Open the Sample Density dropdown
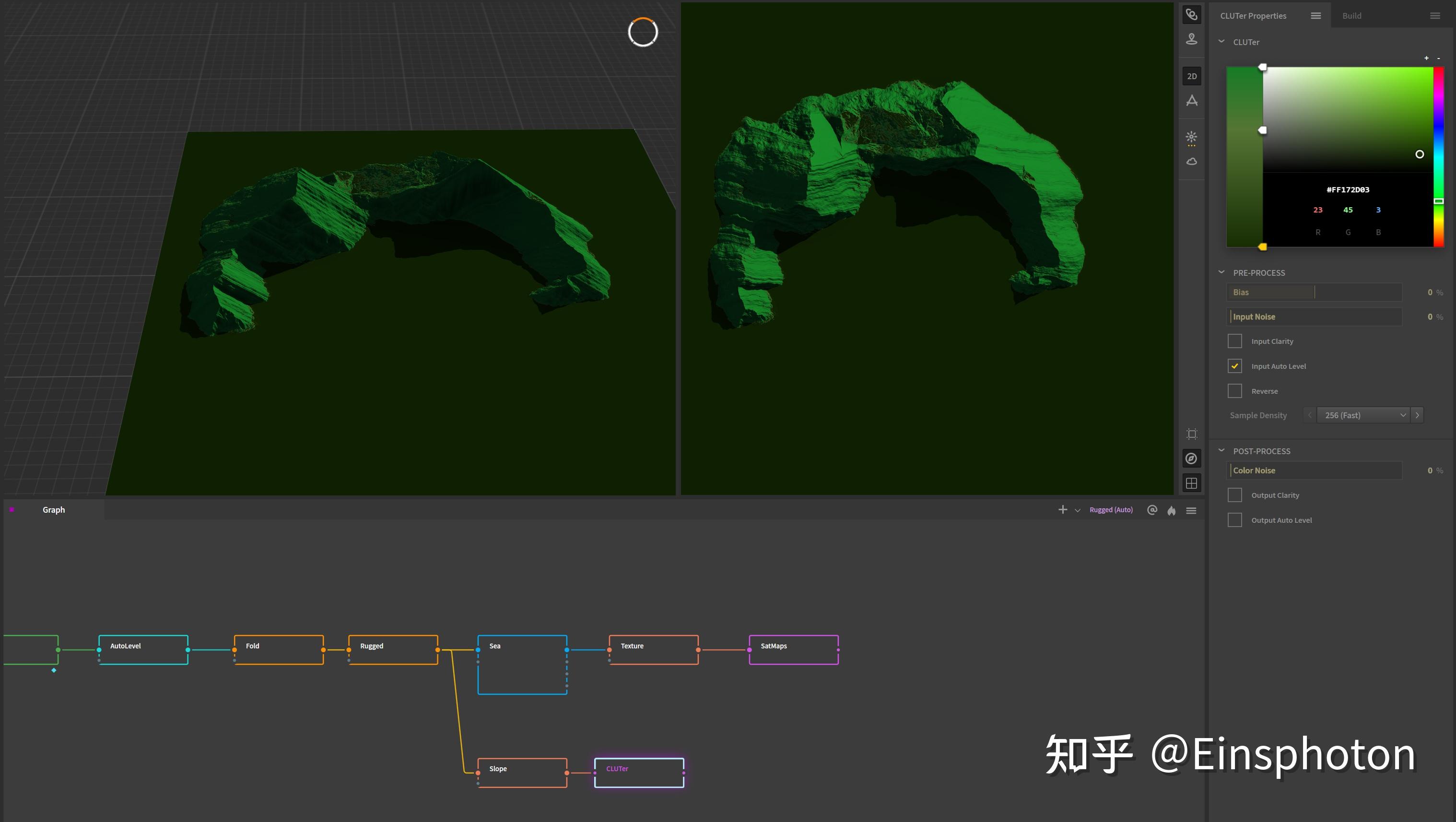Screen dimensions: 1456x822 click(x=1364, y=415)
